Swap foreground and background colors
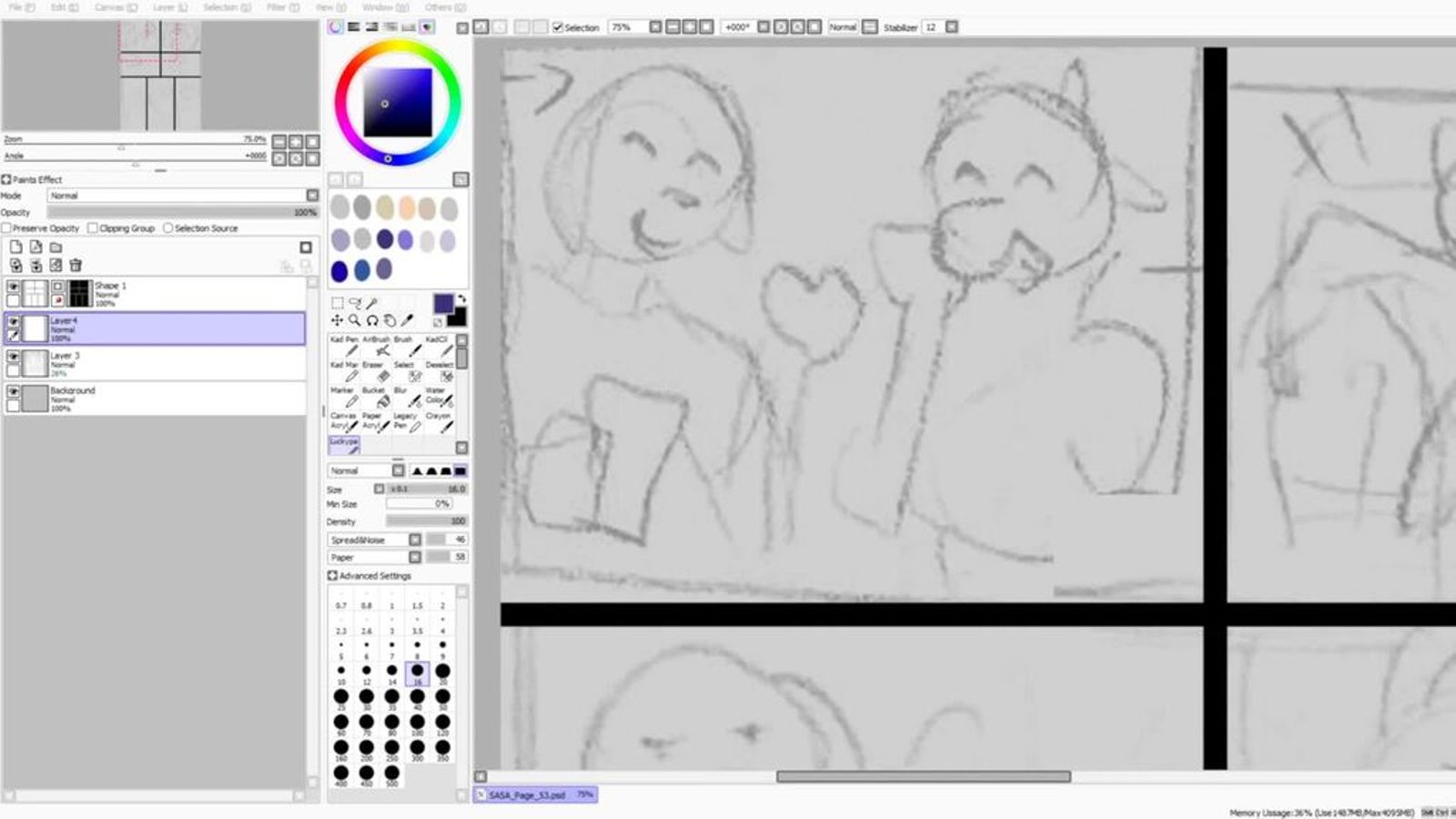The image size is (1456, 819). pyautogui.click(x=461, y=299)
